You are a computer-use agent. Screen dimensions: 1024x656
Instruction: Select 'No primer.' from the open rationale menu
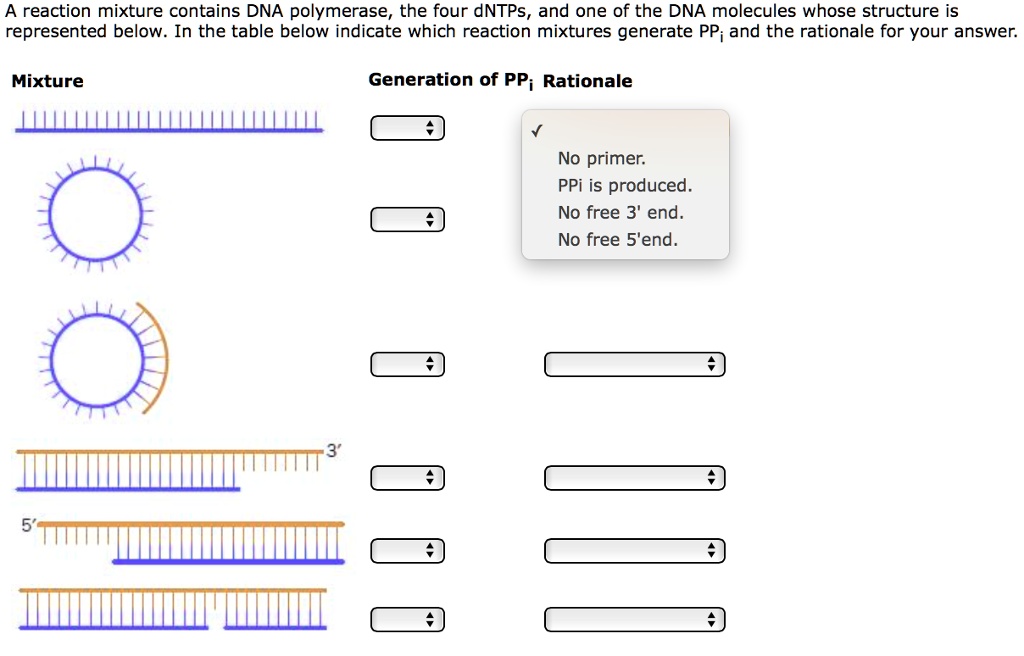pos(602,158)
